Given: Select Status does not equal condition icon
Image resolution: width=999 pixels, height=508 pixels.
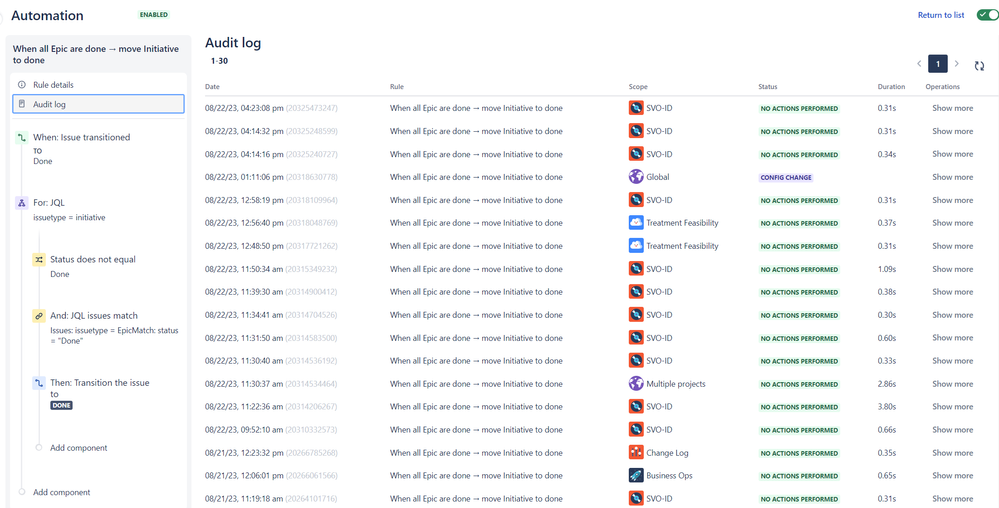Looking at the screenshot, I should [38, 259].
